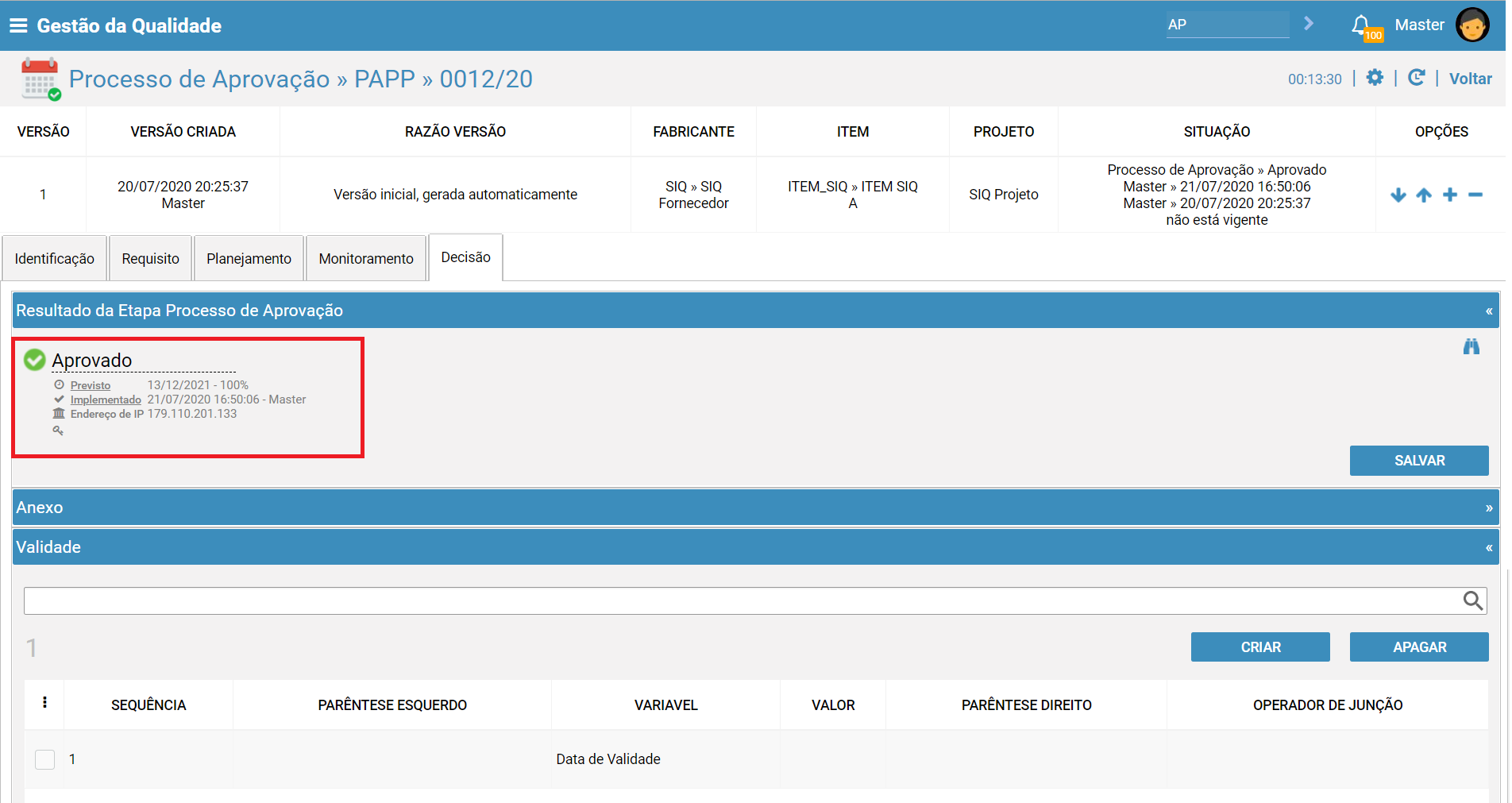Image resolution: width=1512 pixels, height=803 pixels.
Task: Click the up arrow option icon
Action: point(1424,195)
